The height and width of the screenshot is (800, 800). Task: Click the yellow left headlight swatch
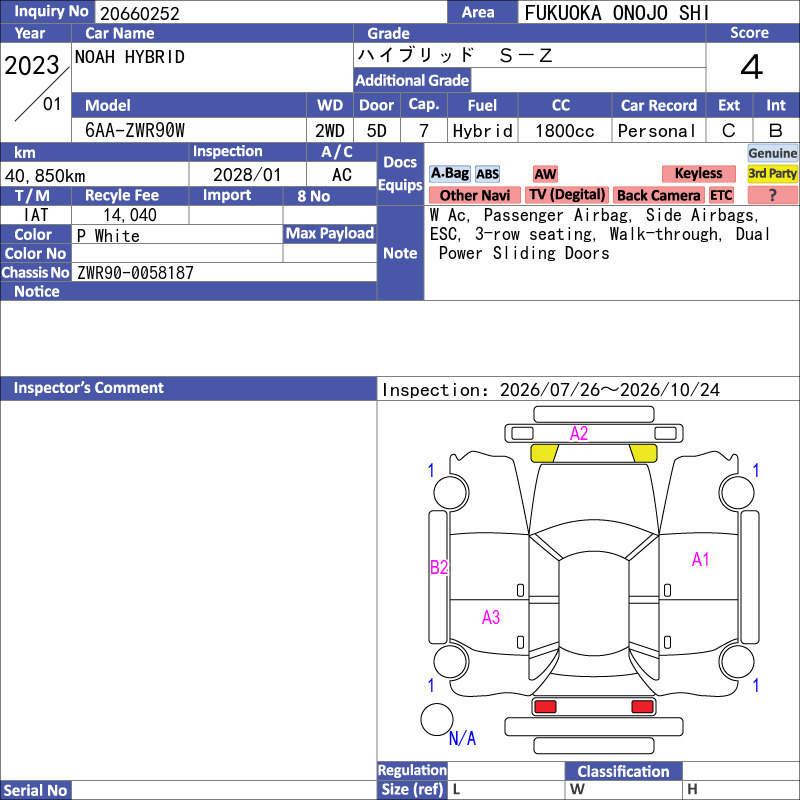[544, 453]
